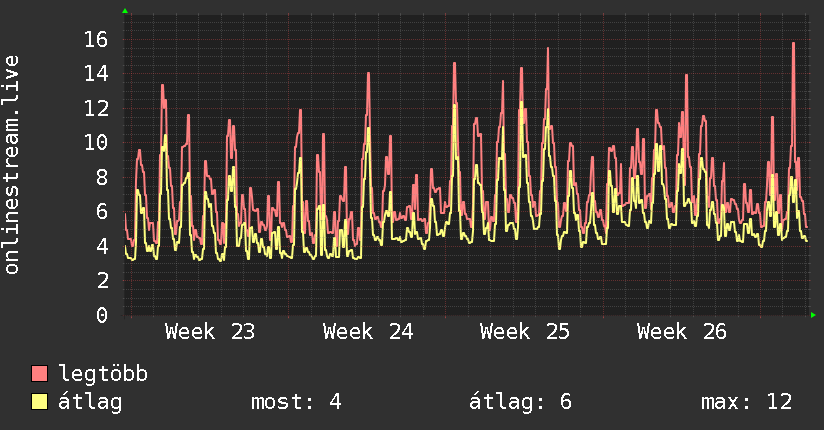Click the onlinestream.live vertical axis title

pos(11,165)
